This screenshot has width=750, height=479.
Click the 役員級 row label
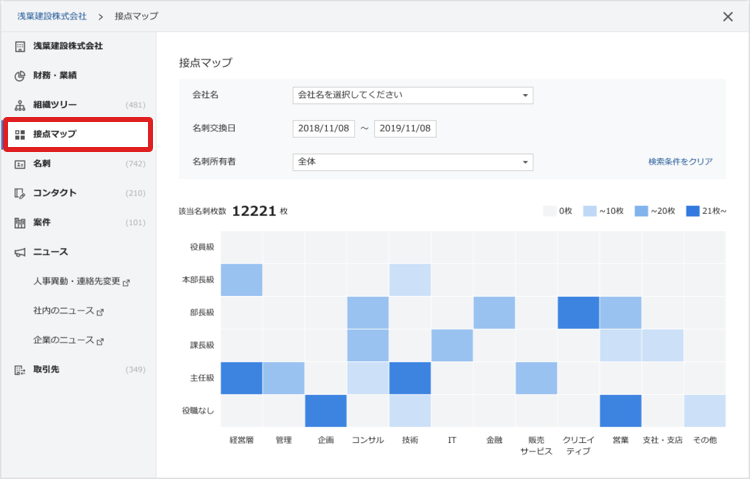[x=202, y=247]
